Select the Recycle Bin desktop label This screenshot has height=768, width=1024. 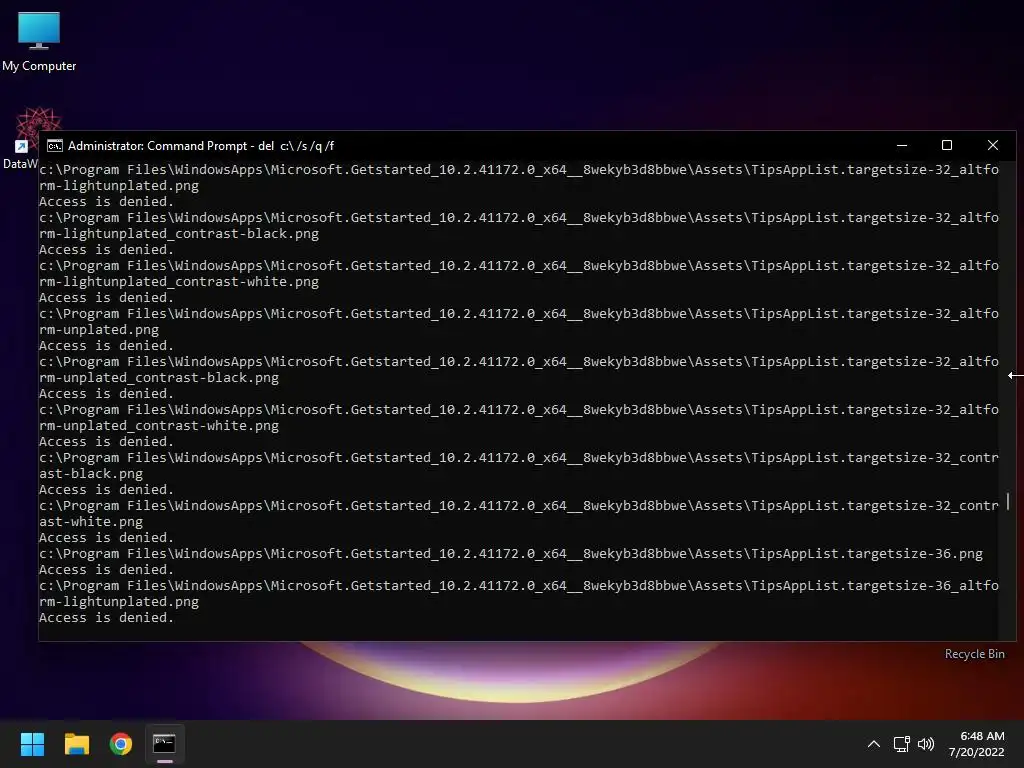pos(974,654)
